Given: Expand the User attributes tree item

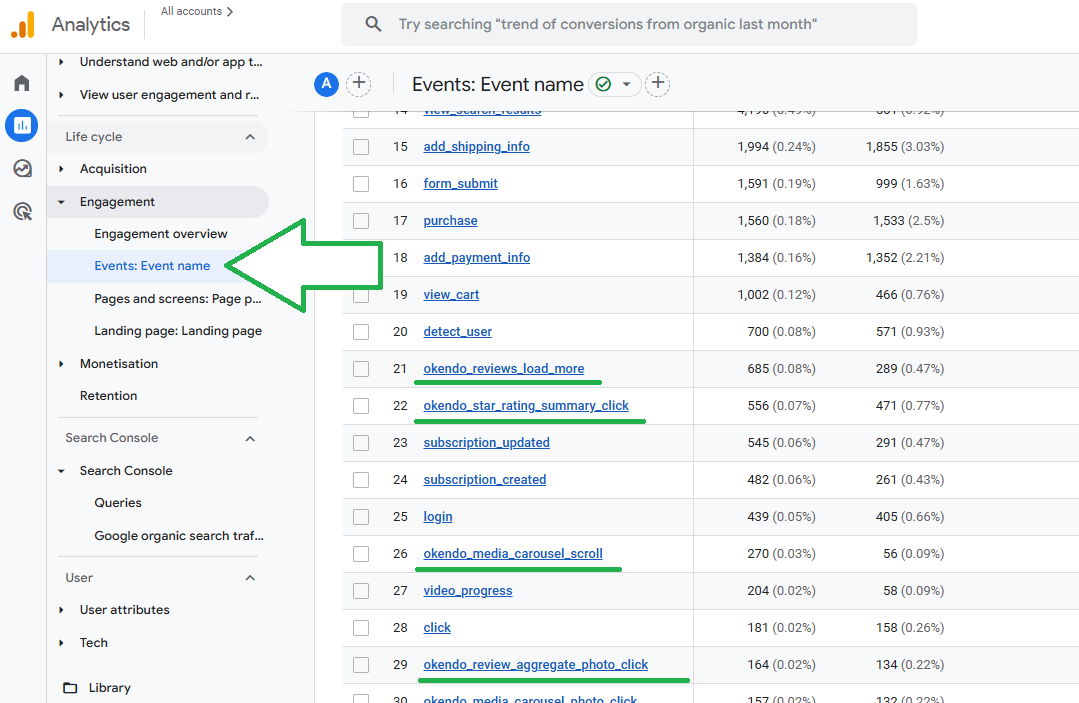Looking at the screenshot, I should click(x=61, y=610).
